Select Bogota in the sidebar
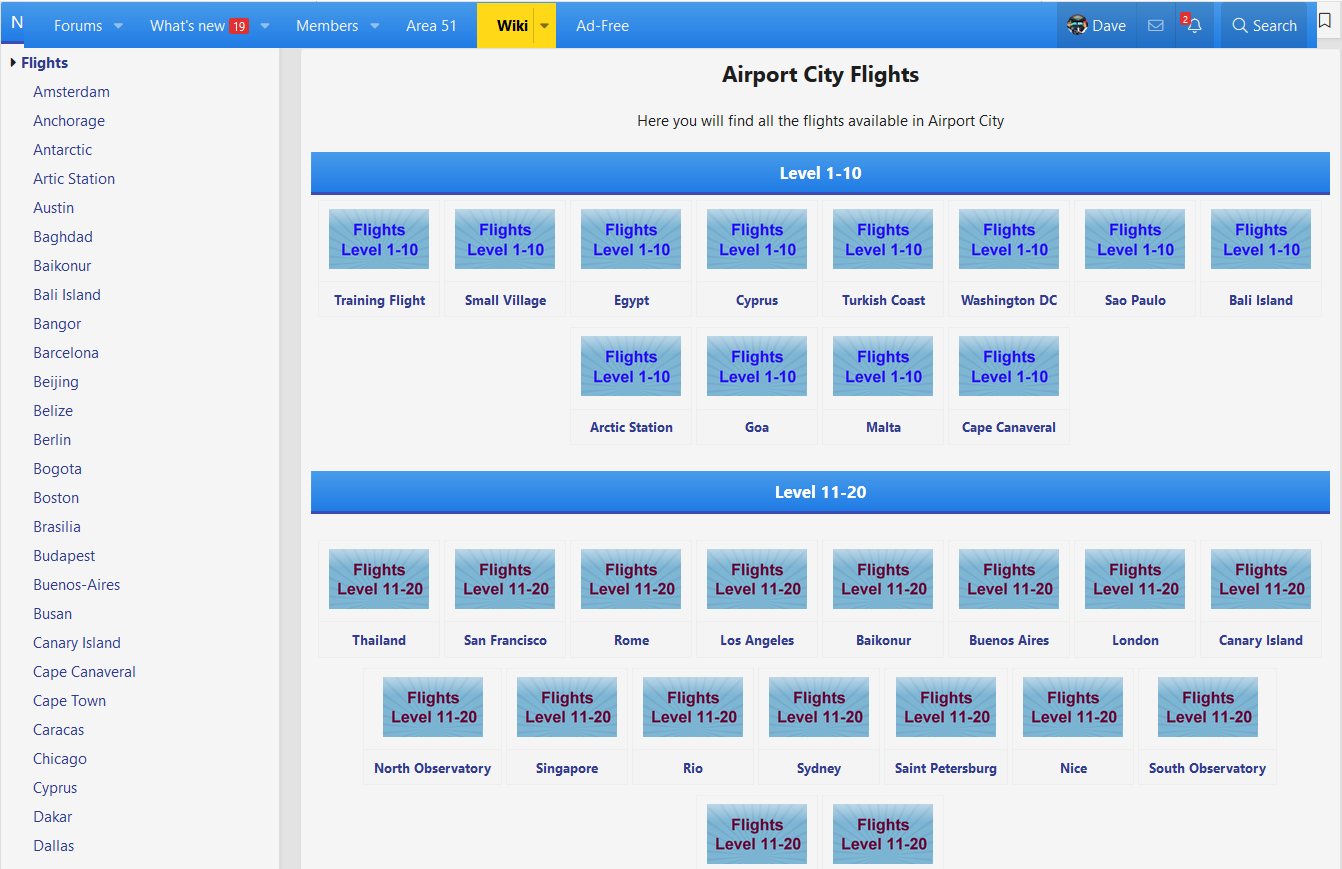 (57, 469)
